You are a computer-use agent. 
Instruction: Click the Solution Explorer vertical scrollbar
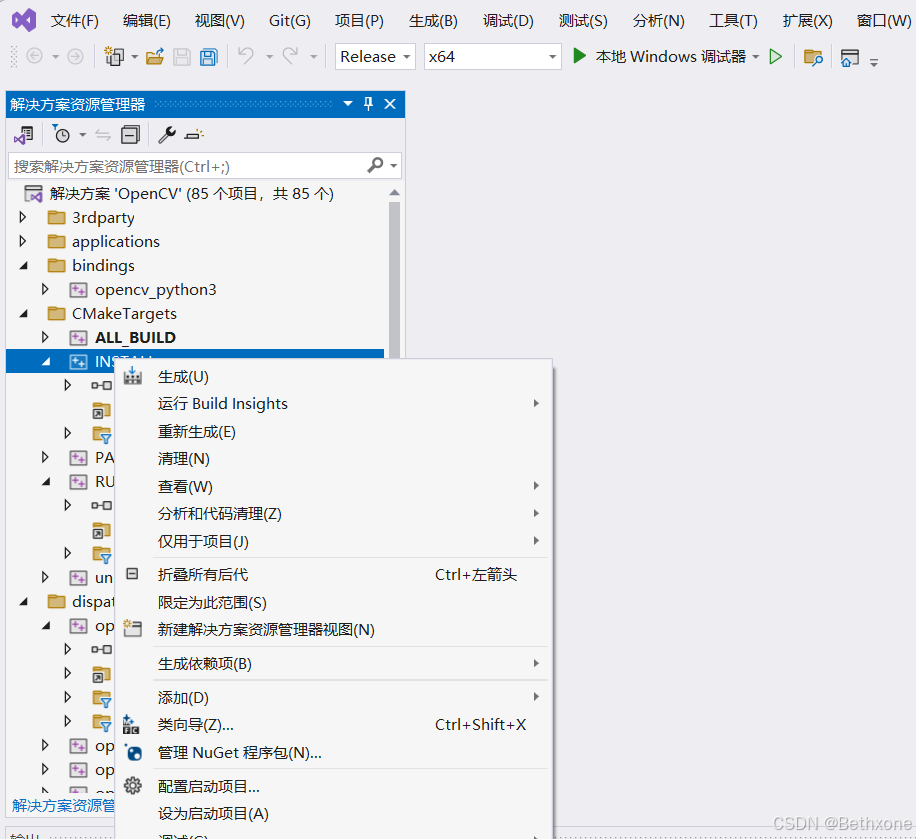tap(394, 280)
